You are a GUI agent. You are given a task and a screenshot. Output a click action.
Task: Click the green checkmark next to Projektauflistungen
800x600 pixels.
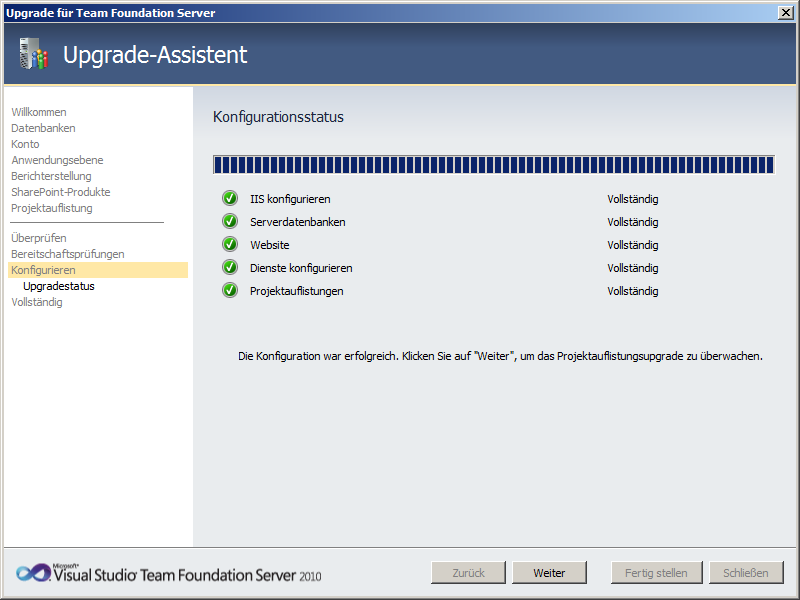coord(229,291)
